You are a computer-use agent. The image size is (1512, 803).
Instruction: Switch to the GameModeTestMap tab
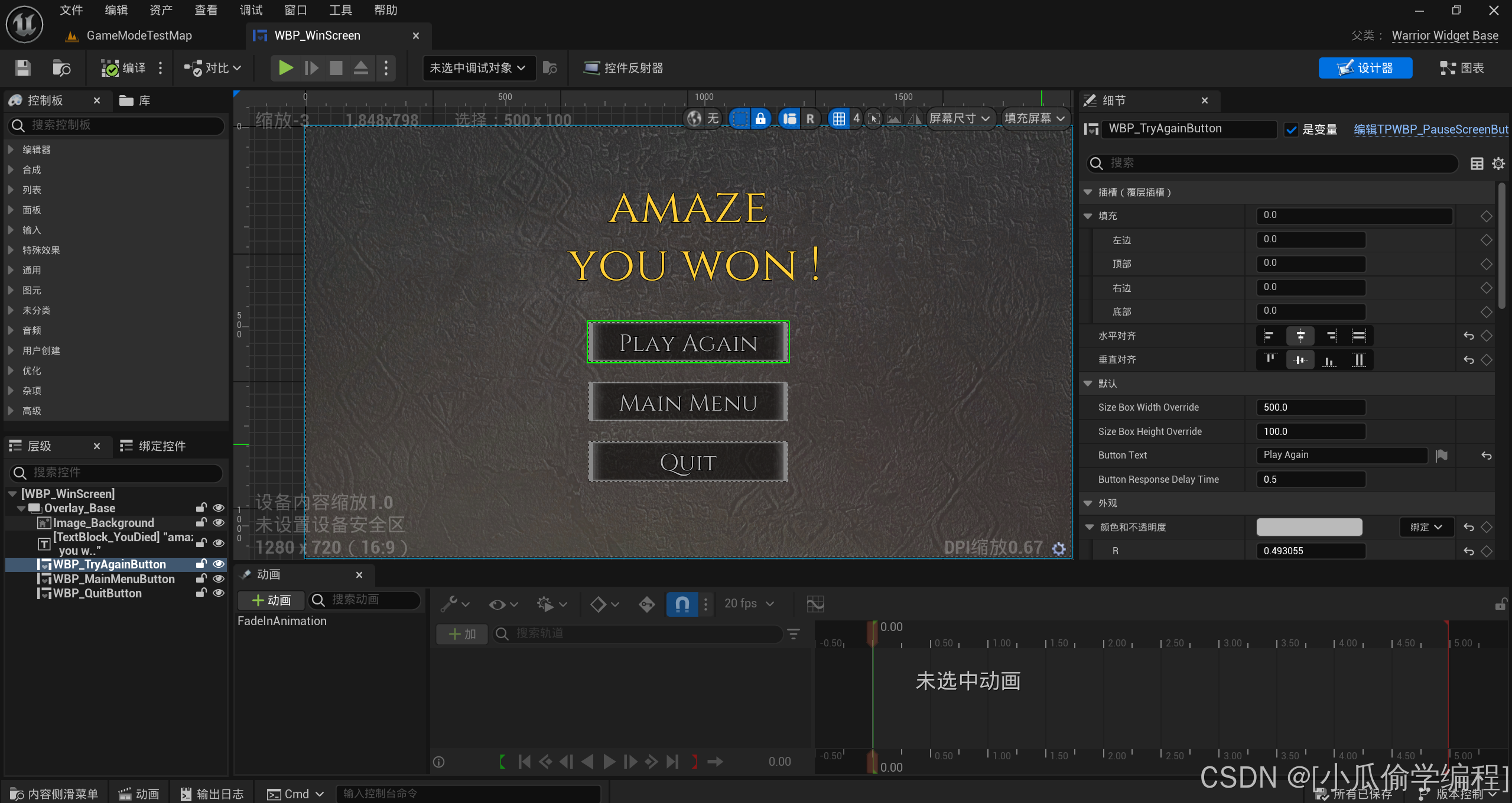coord(138,35)
